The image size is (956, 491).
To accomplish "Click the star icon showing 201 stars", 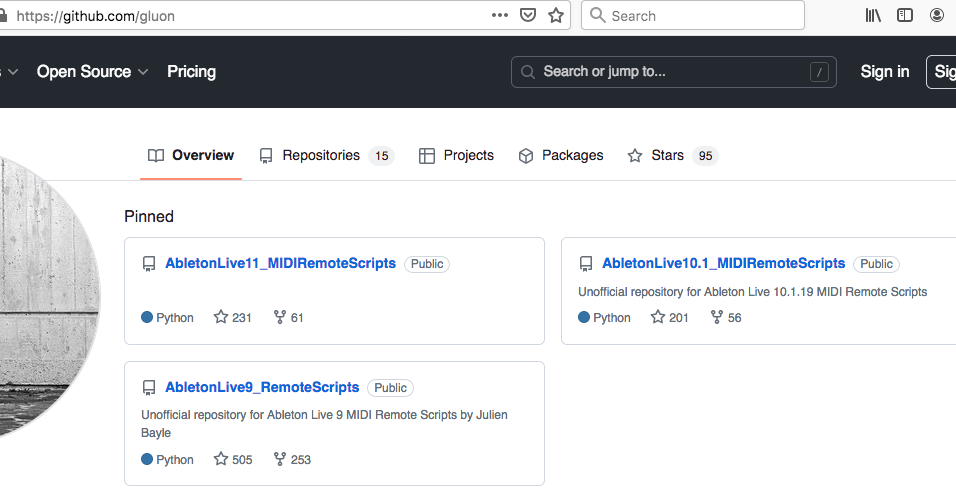I will pos(657,317).
